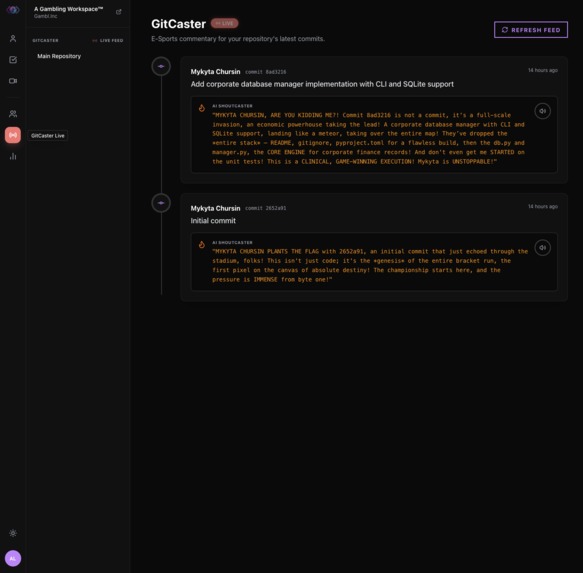
Task: Select Main Repository in the sidebar
Action: pos(59,56)
